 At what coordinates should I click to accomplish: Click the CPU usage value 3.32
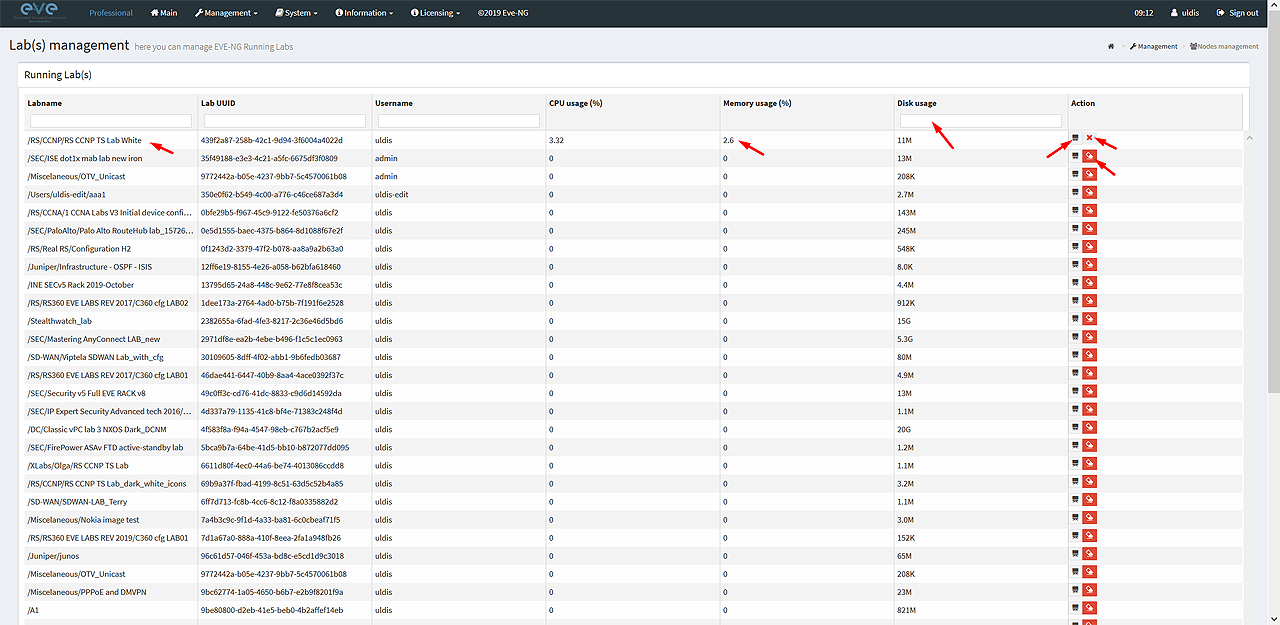coord(556,140)
